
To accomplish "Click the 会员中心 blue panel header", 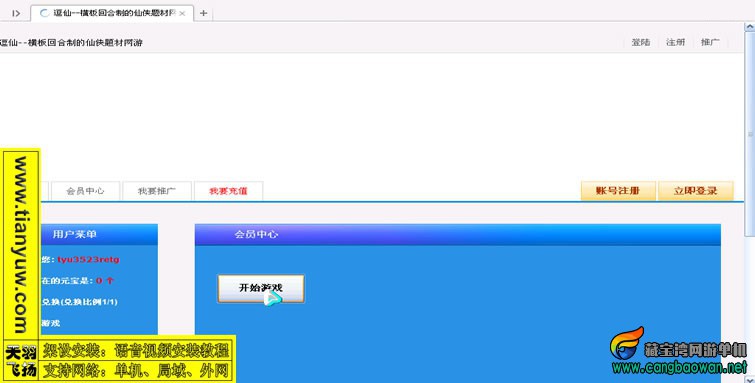I will point(457,235).
